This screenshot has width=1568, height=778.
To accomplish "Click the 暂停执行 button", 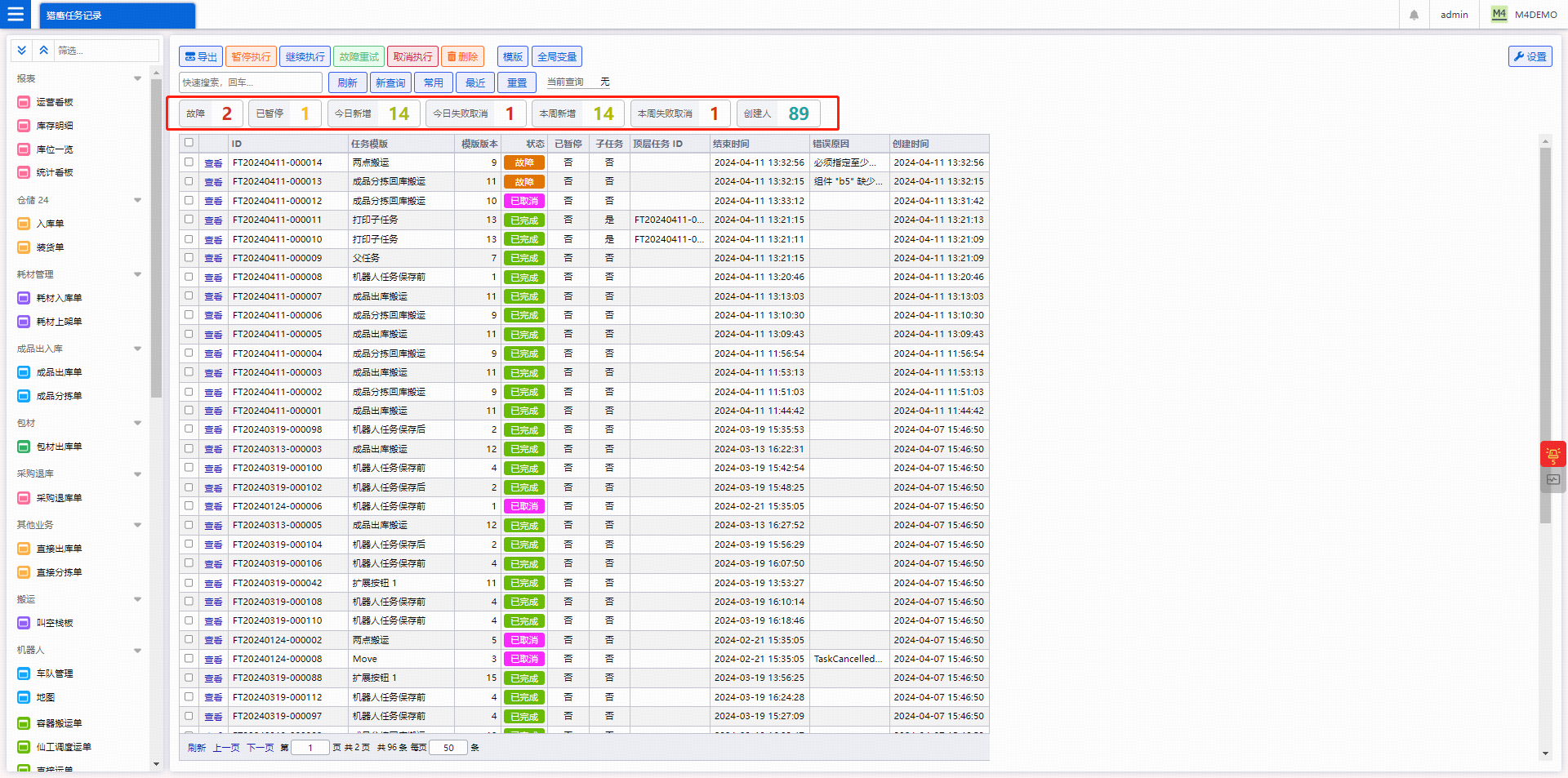I will coord(251,56).
